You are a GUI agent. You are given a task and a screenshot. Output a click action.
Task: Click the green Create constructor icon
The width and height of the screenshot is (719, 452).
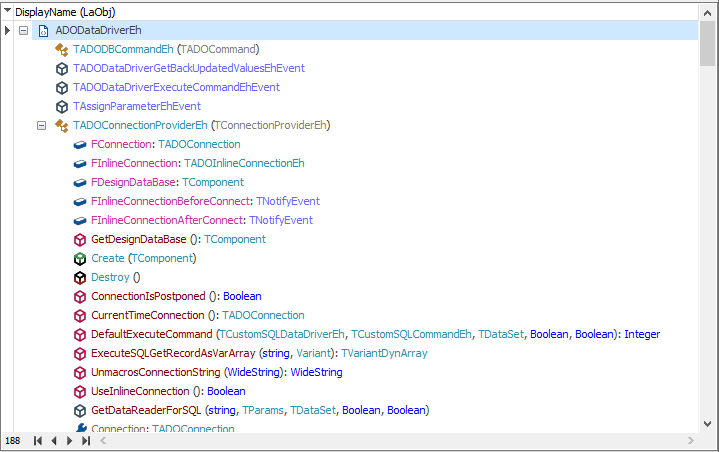pos(80,259)
